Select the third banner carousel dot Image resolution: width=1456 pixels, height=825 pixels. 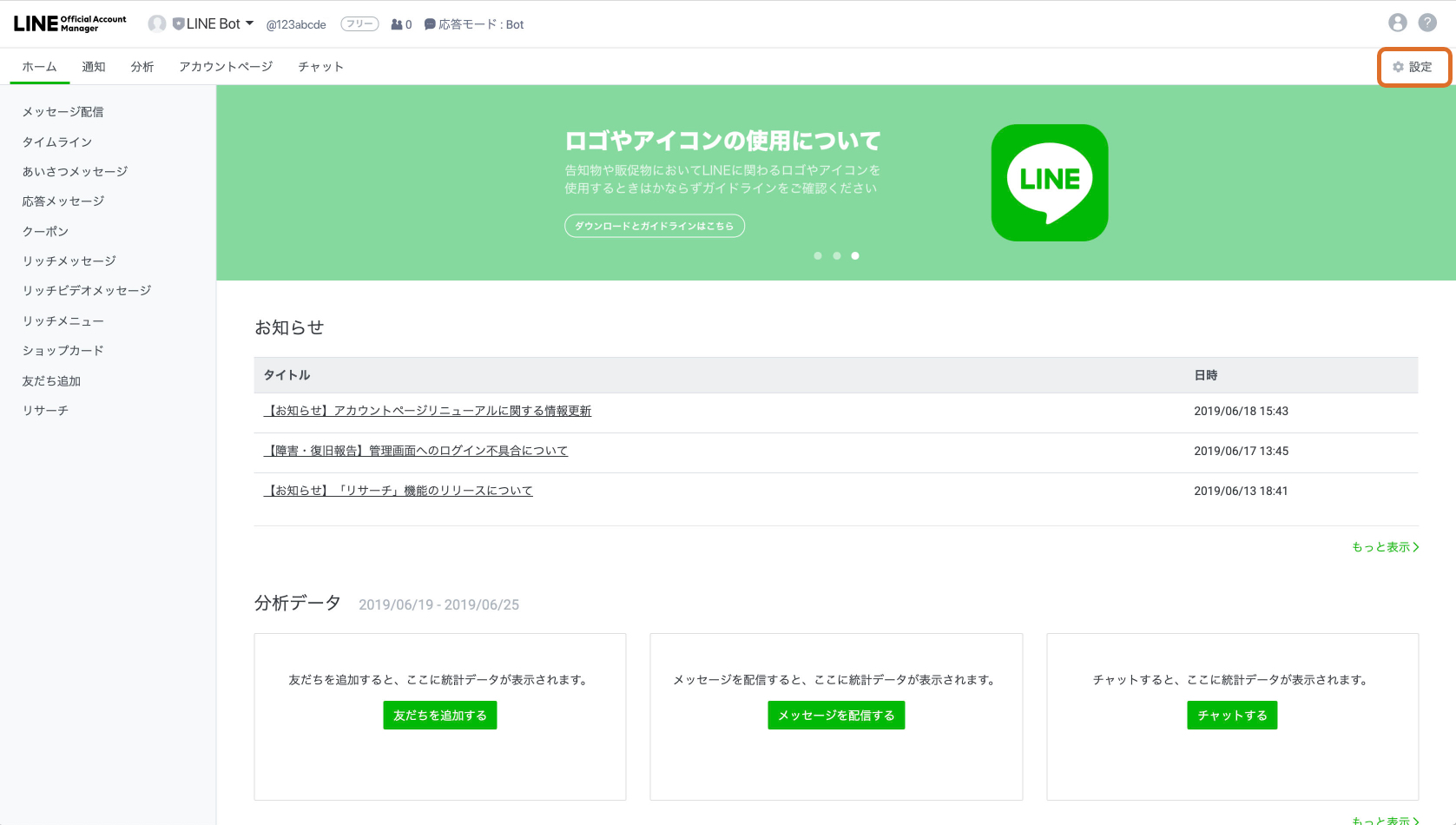tap(855, 255)
